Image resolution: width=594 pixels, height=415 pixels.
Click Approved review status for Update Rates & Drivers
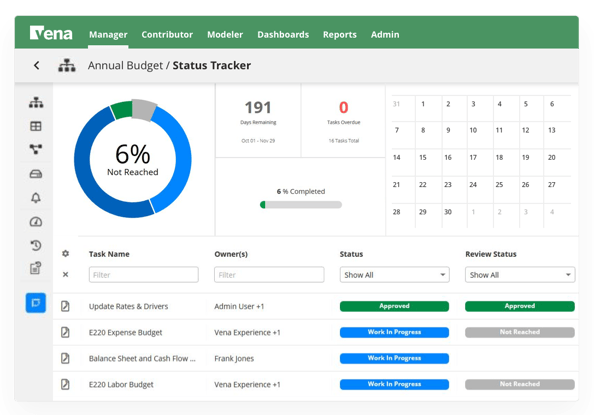(520, 306)
